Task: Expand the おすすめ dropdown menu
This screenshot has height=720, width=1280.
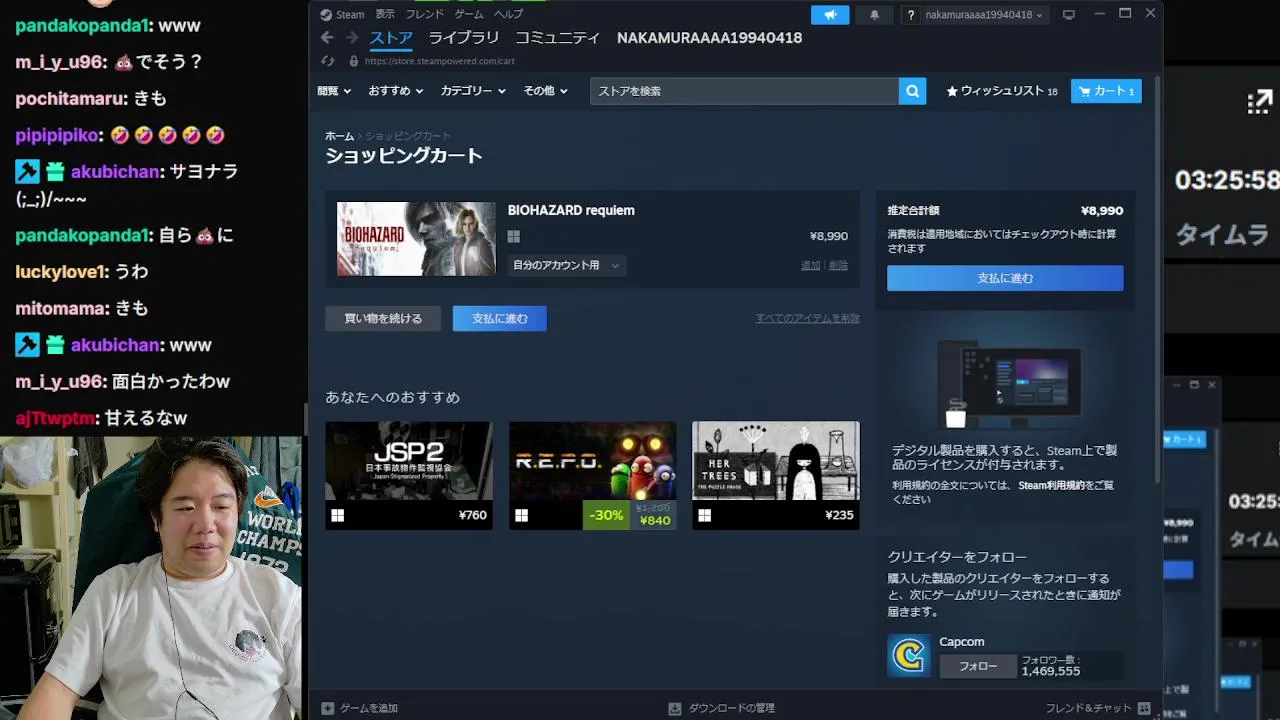Action: tap(396, 91)
